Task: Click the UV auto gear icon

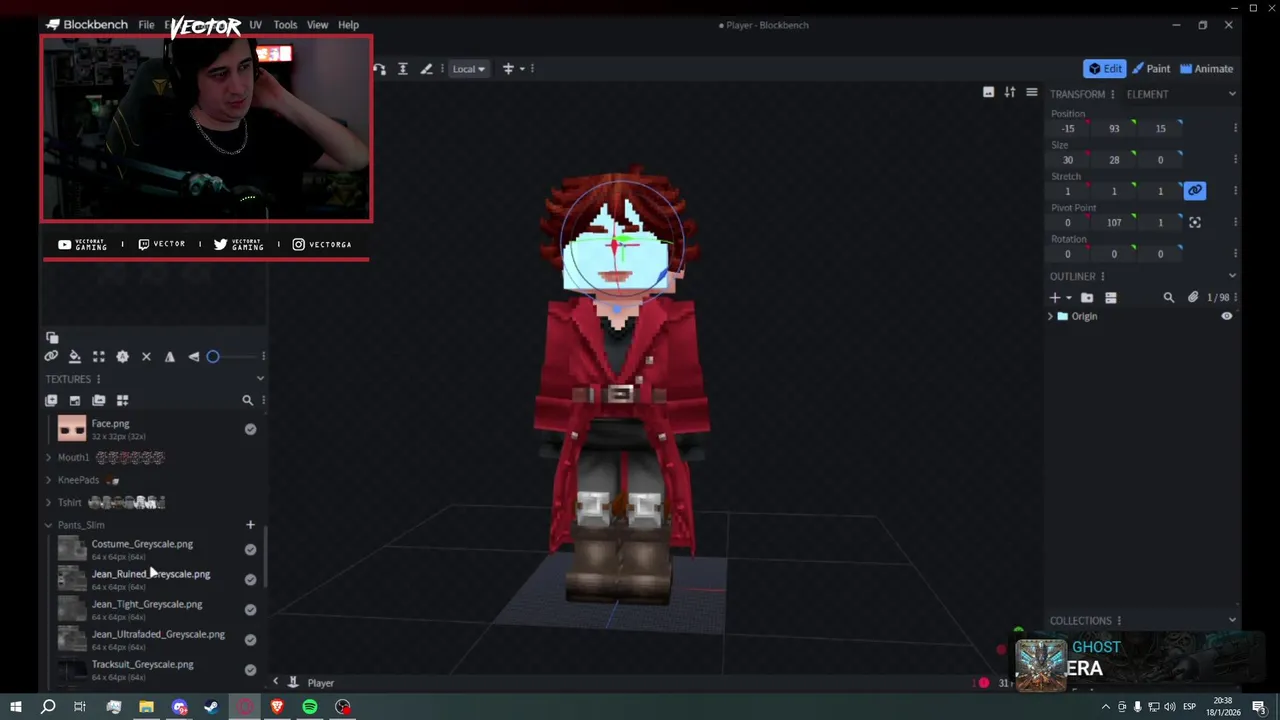Action: coord(122,356)
